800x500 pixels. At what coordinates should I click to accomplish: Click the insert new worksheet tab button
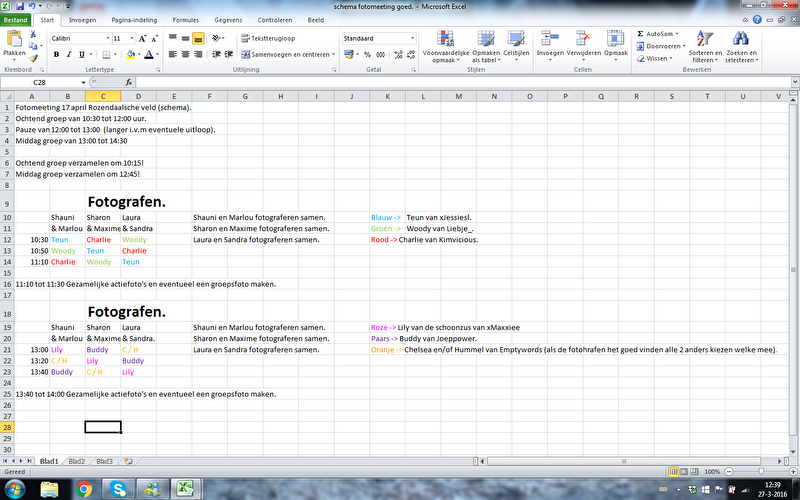(x=129, y=461)
